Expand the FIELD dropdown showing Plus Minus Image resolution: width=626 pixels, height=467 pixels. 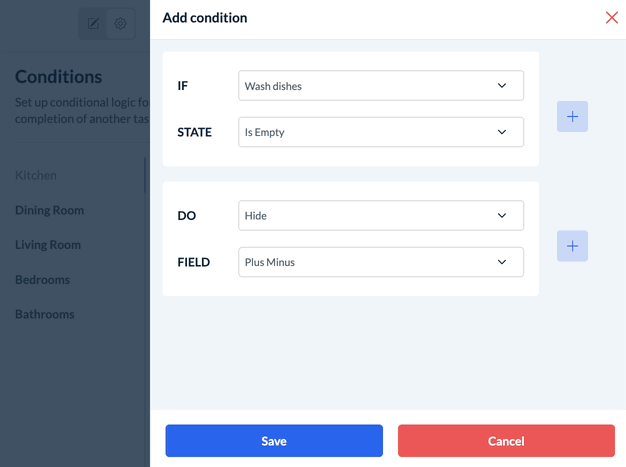[x=381, y=262]
